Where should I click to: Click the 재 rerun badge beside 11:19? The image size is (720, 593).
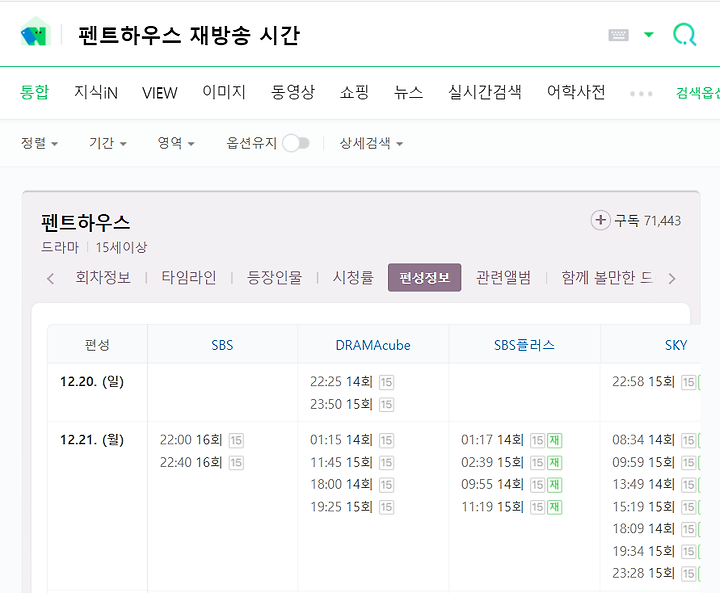tap(554, 507)
